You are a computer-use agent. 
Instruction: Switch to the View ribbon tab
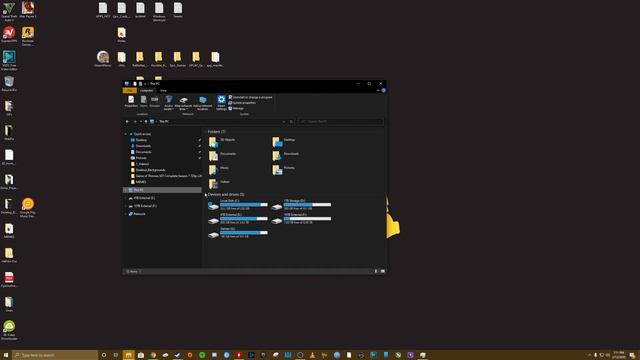pyautogui.click(x=163, y=90)
